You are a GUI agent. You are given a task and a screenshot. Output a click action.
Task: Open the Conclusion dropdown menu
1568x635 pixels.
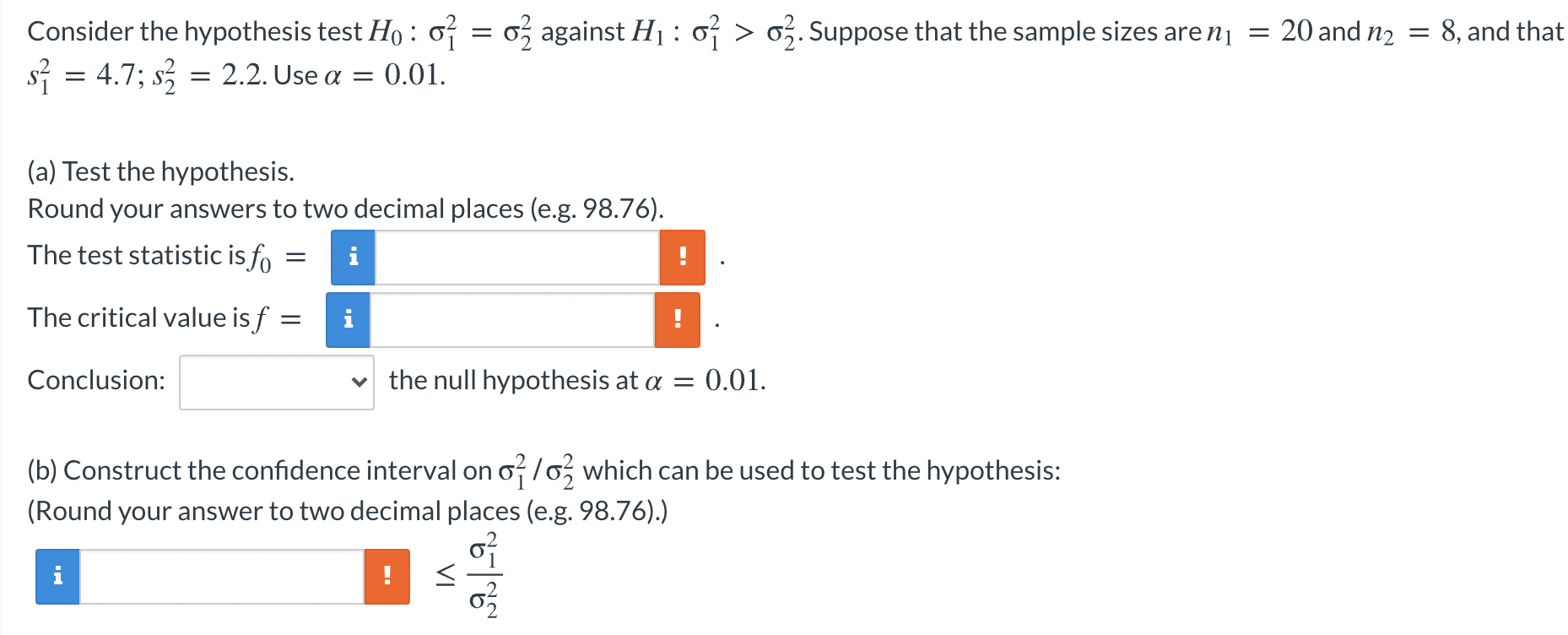(x=277, y=382)
